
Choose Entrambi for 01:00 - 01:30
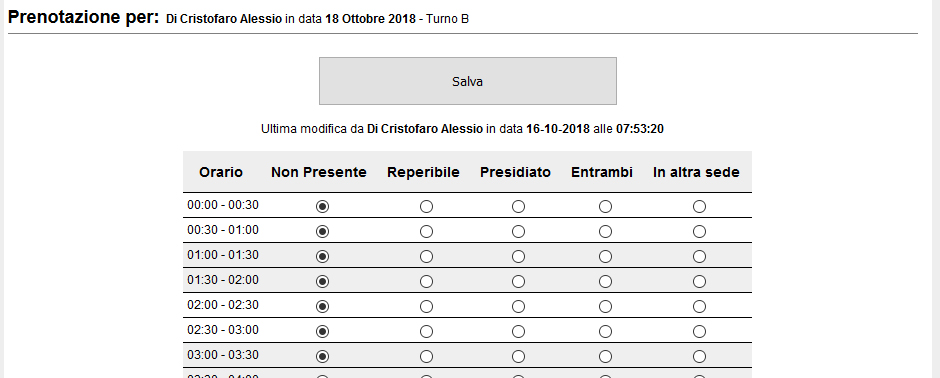tap(605, 256)
